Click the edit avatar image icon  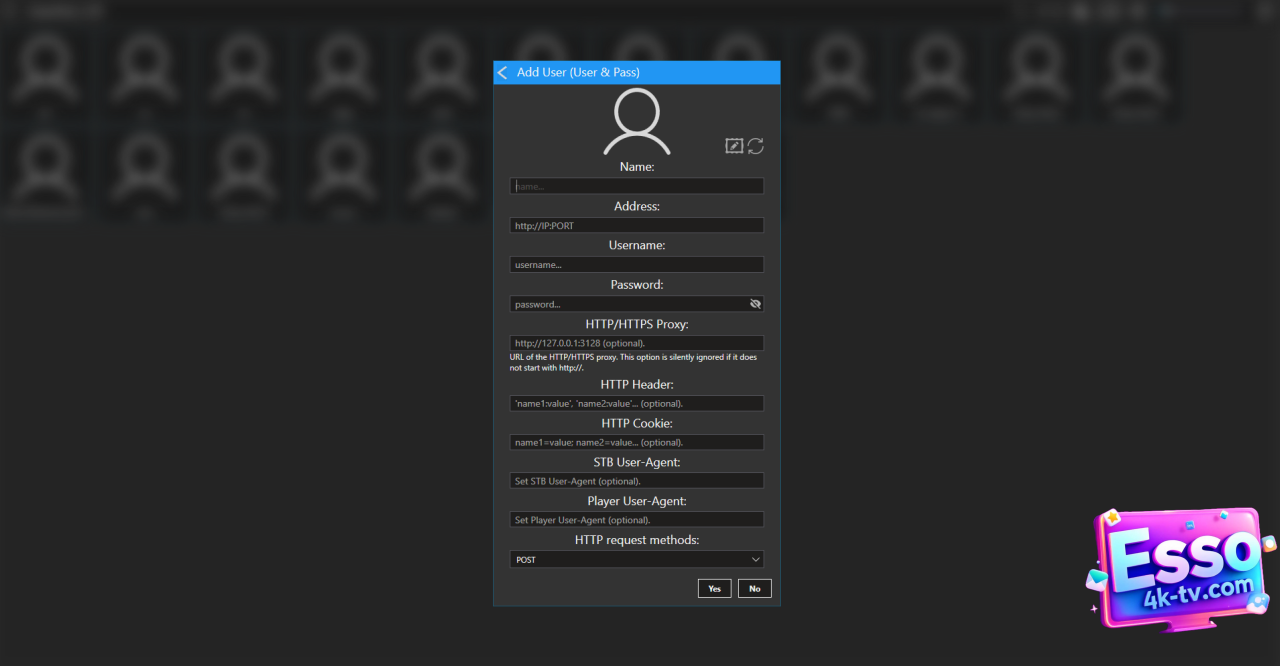click(x=734, y=146)
